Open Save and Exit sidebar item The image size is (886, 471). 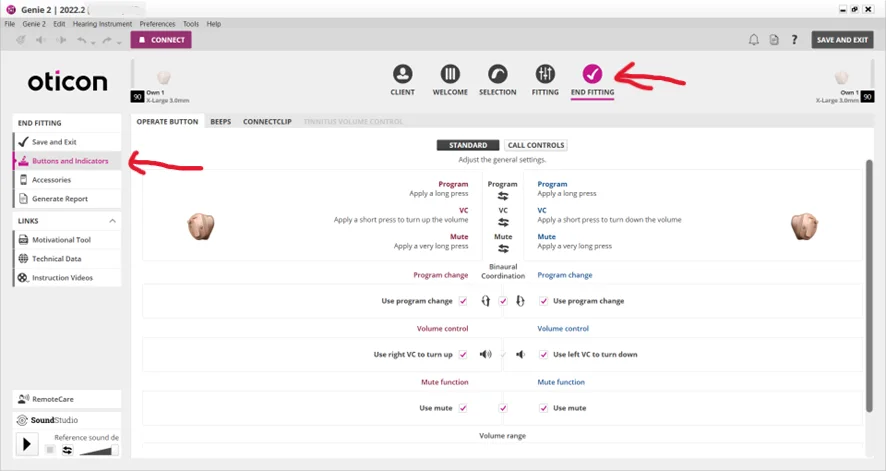pos(67,142)
